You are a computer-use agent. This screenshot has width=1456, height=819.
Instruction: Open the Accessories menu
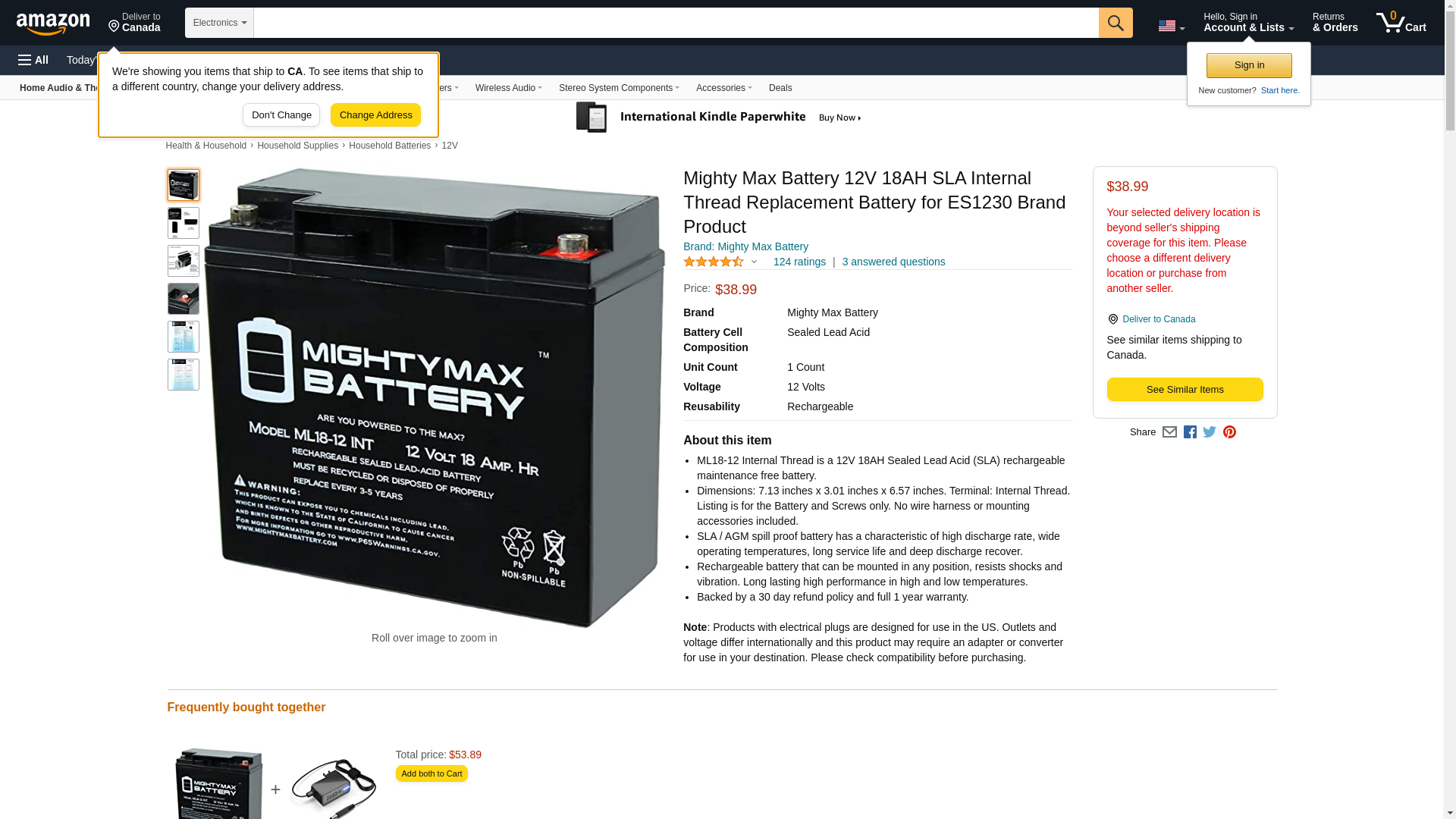click(723, 88)
